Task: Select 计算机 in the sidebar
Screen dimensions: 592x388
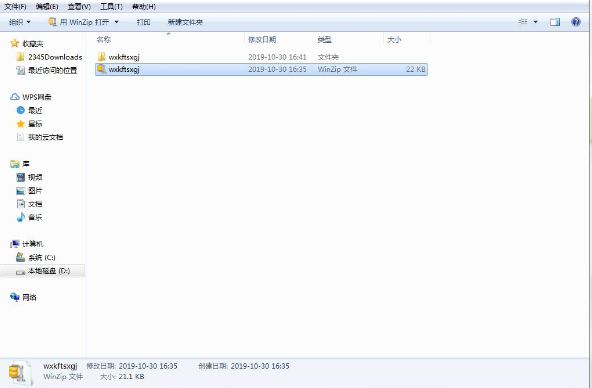Action: coord(32,244)
